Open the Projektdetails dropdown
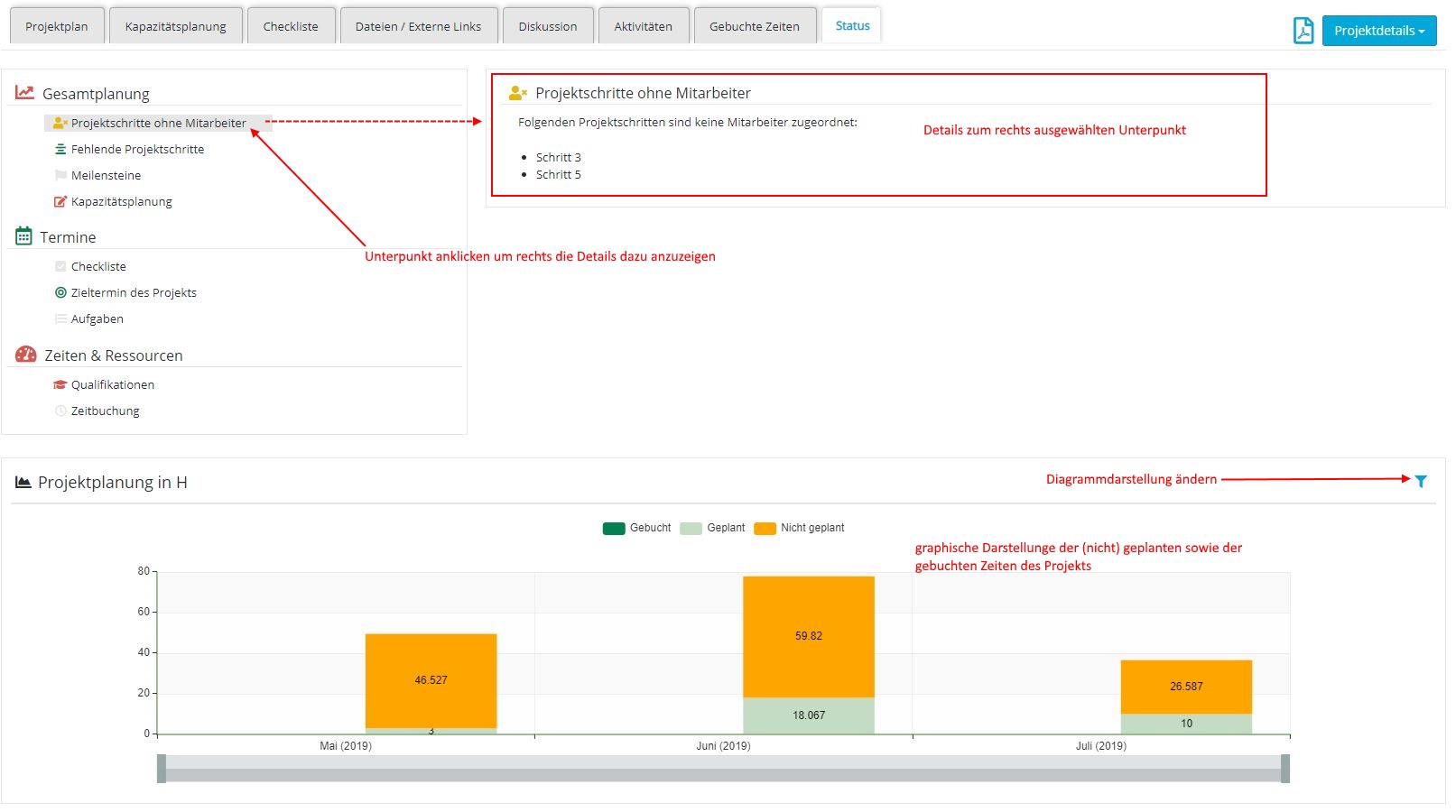Image resolution: width=1456 pixels, height=812 pixels. pos(1378,31)
